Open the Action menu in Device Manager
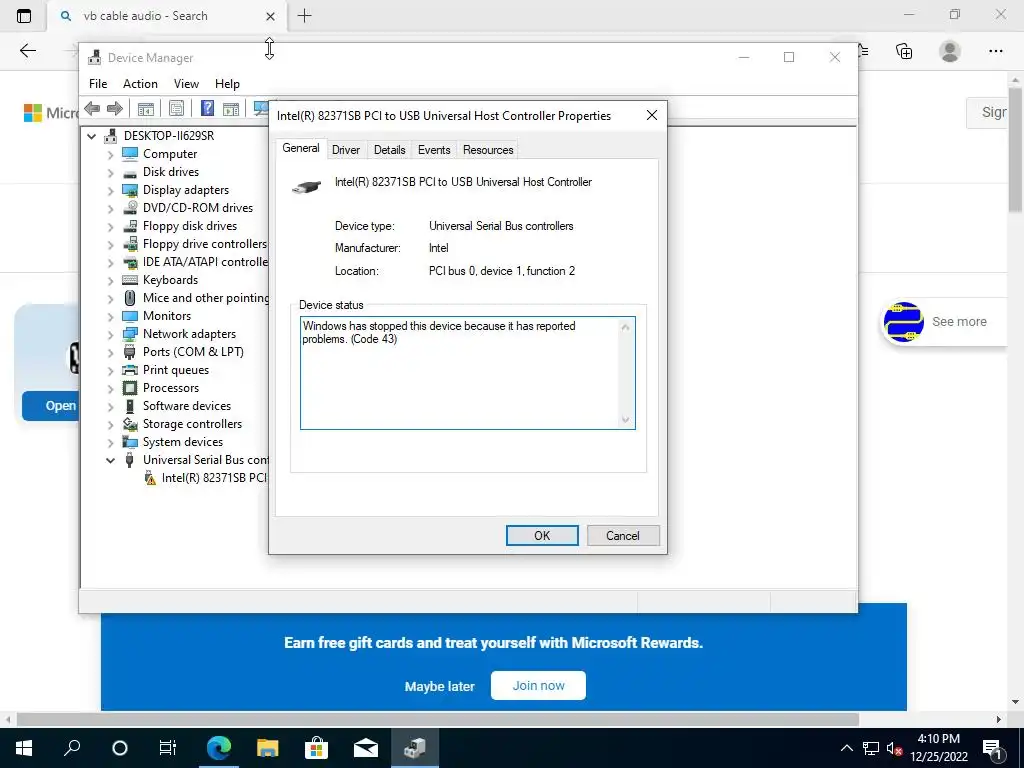Screen dimensions: 1024x768 click(140, 84)
